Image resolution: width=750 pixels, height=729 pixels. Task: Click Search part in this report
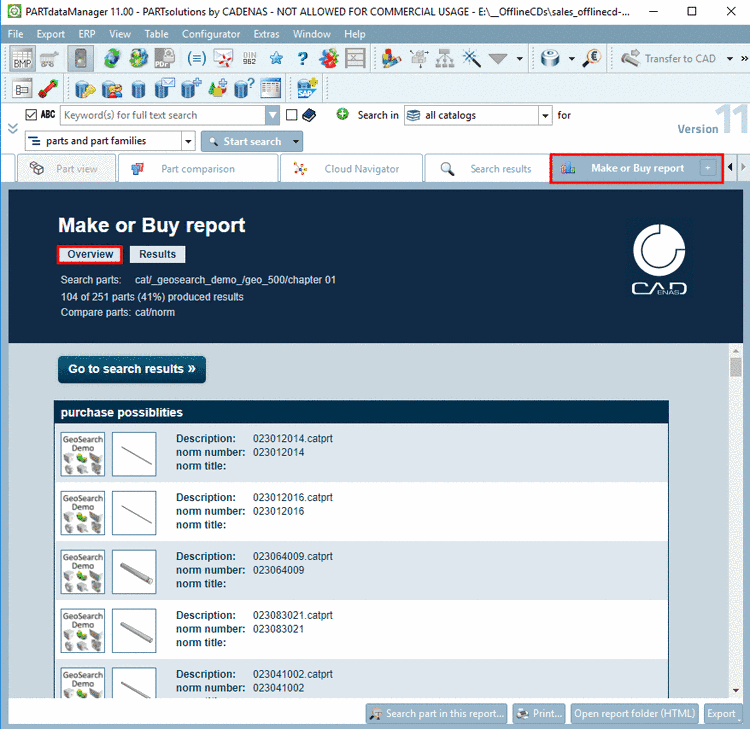tap(437, 713)
